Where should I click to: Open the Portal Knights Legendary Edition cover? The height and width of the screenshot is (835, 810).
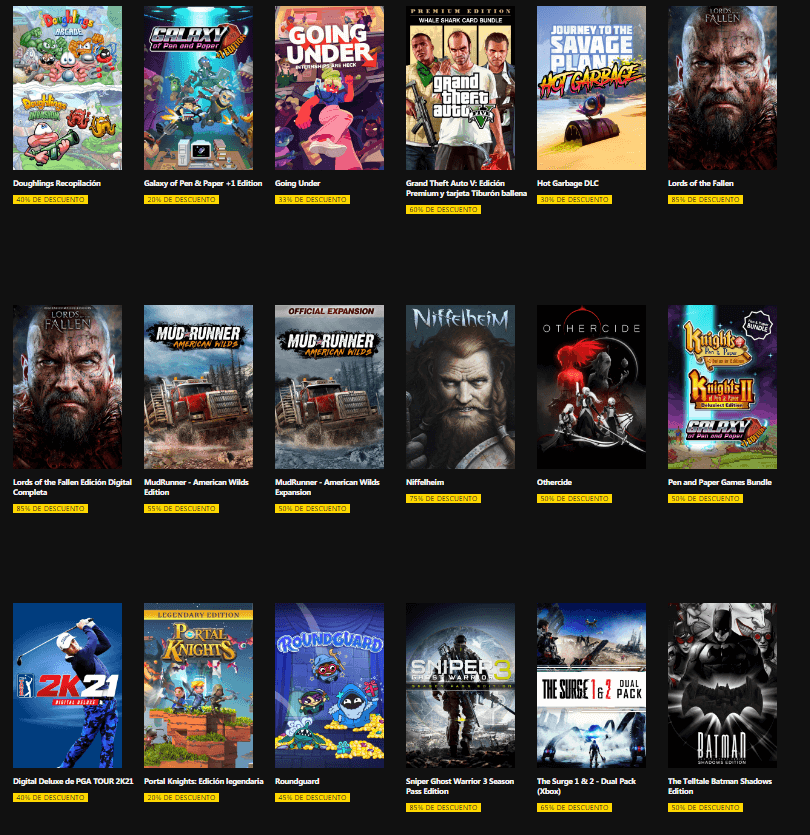coord(198,685)
